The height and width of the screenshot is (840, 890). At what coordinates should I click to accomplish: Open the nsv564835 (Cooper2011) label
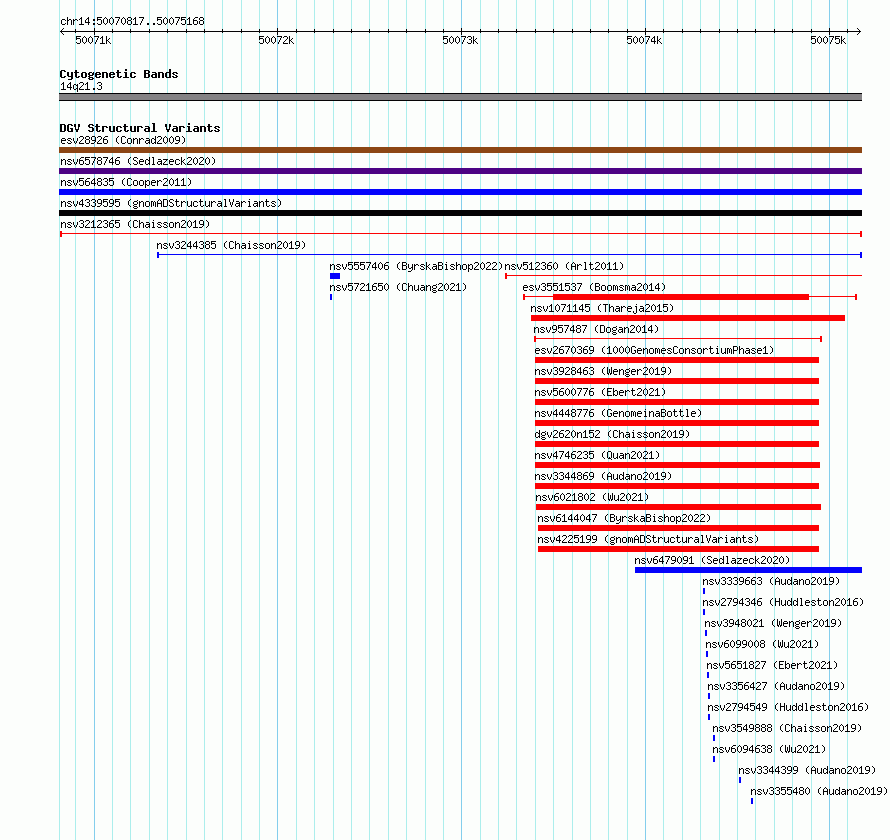tap(126, 182)
